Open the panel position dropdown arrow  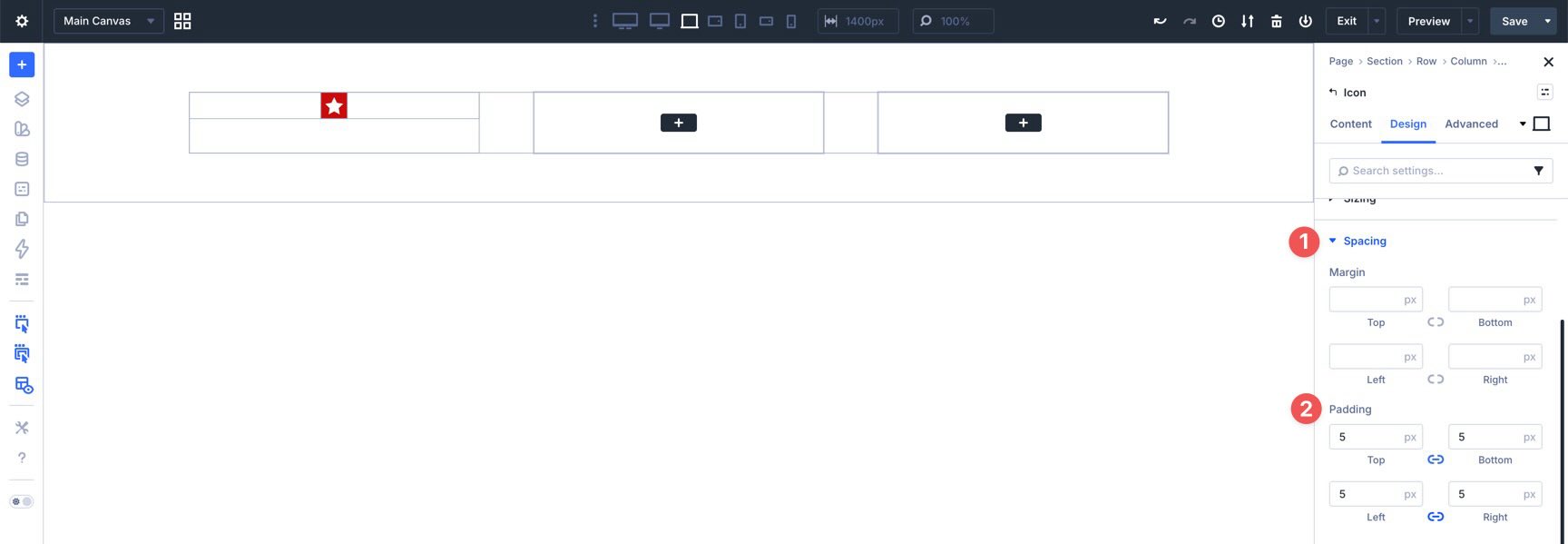pos(1523,124)
